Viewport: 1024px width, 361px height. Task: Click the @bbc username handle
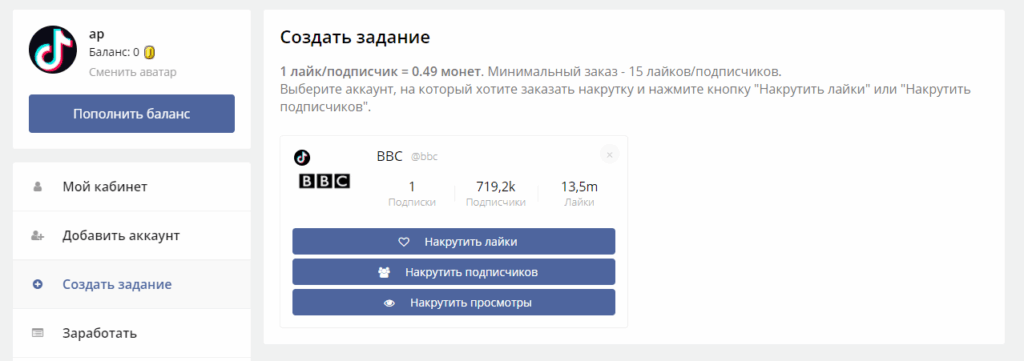[424, 157]
